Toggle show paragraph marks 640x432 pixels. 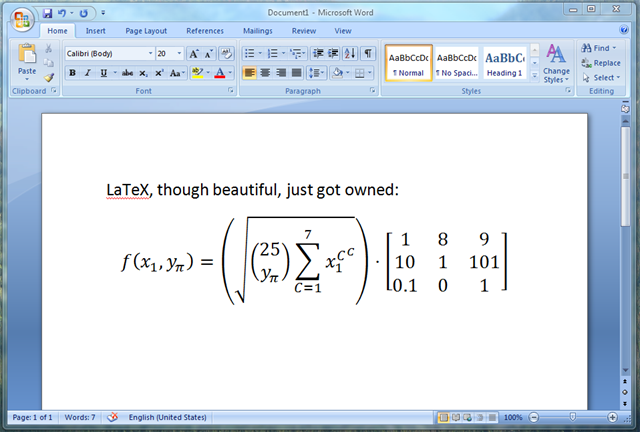coord(368,53)
